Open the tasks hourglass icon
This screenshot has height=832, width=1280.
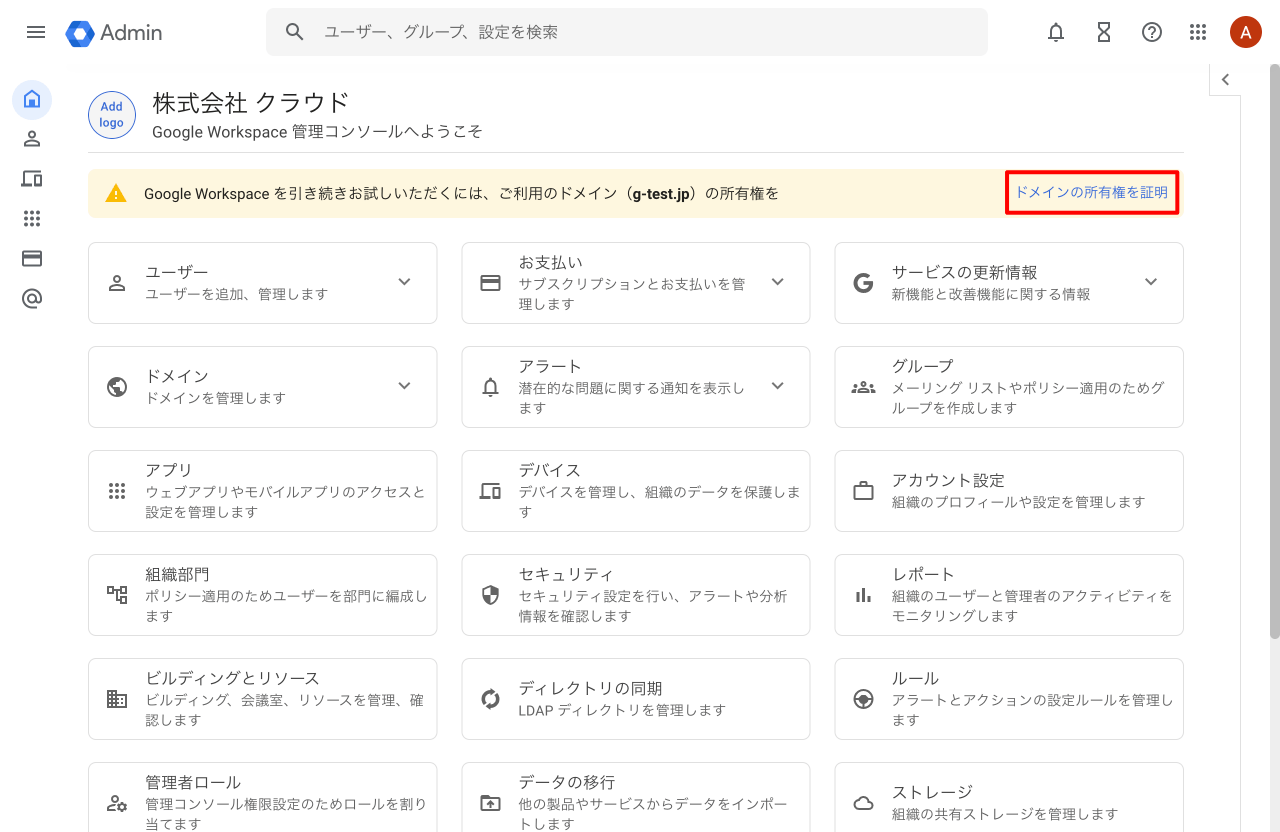pos(1104,32)
